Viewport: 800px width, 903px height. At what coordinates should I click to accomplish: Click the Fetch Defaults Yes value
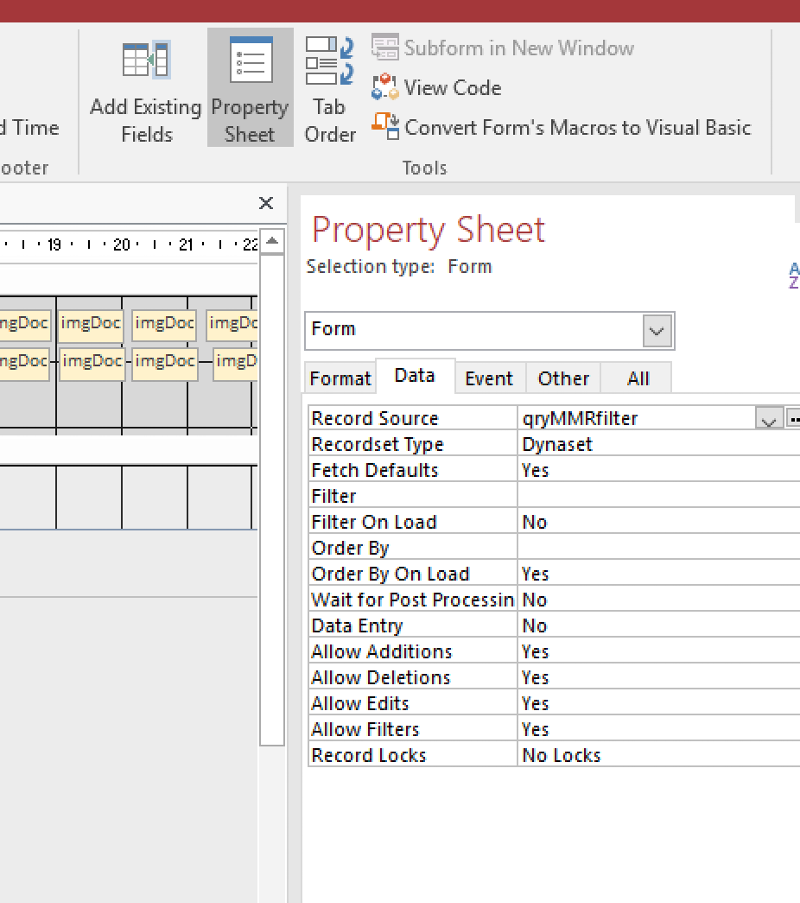(659, 470)
